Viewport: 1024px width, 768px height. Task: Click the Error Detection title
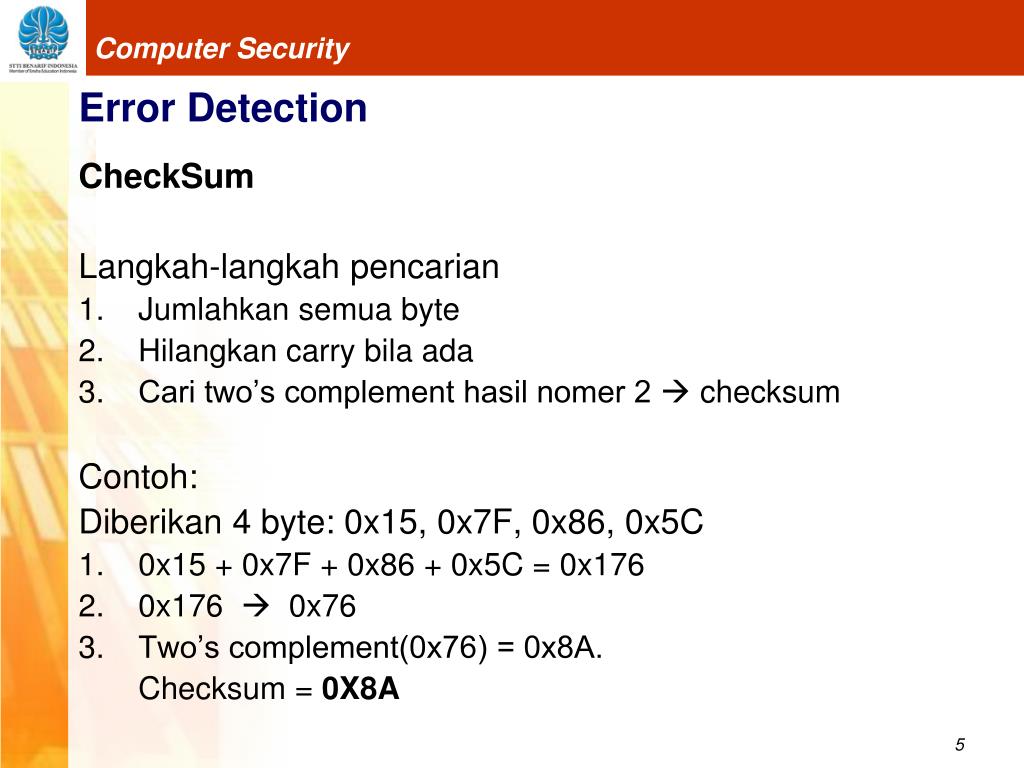coord(223,108)
